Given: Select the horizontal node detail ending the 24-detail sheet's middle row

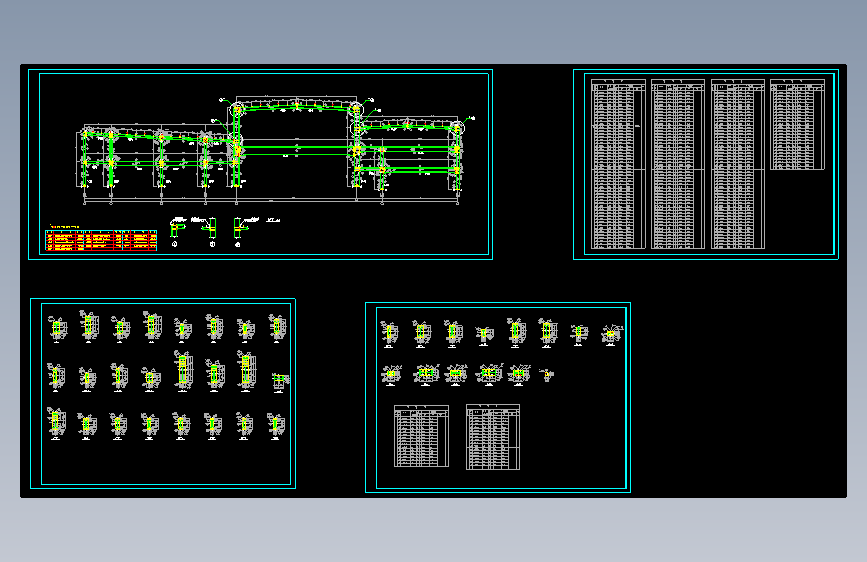Looking at the screenshot, I should 280,381.
